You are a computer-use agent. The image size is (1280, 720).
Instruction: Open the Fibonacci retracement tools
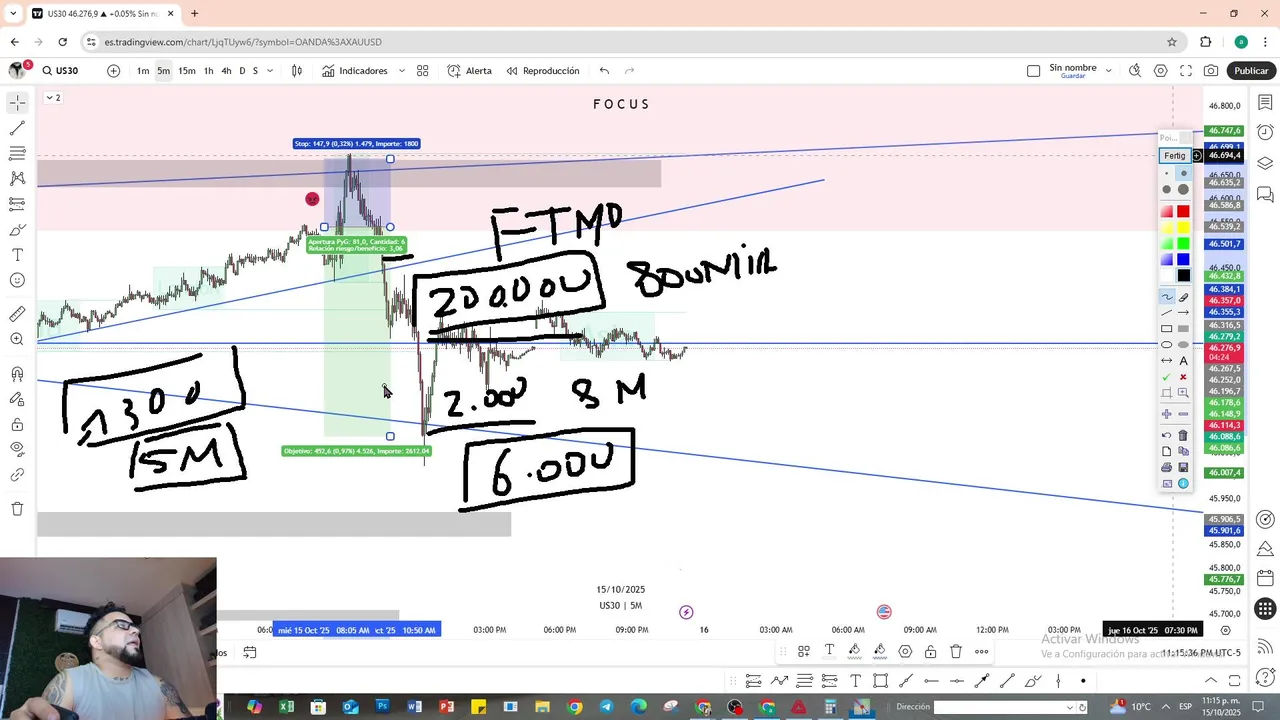point(17,153)
